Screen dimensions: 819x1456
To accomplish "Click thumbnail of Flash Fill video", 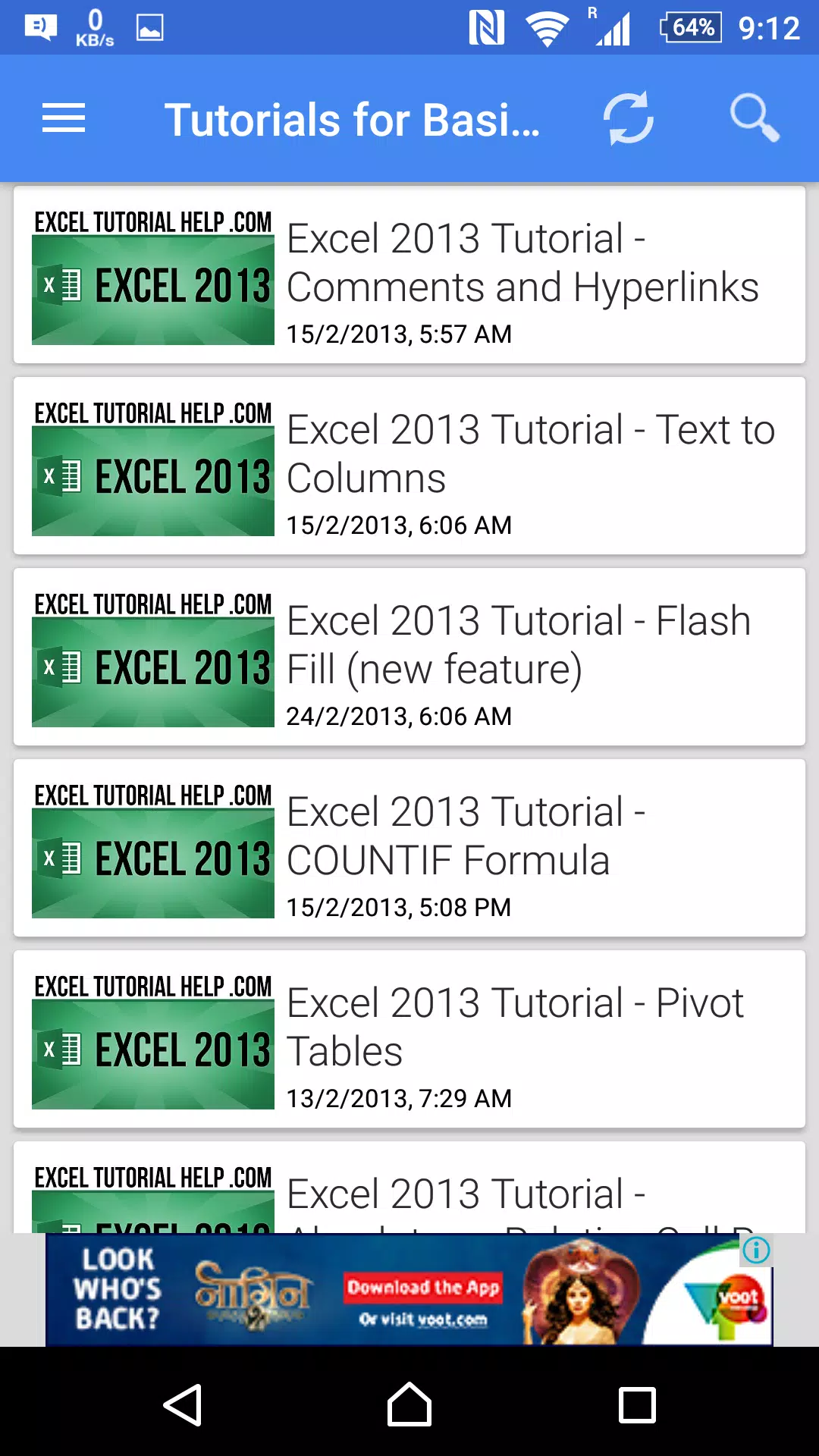I will click(x=153, y=658).
